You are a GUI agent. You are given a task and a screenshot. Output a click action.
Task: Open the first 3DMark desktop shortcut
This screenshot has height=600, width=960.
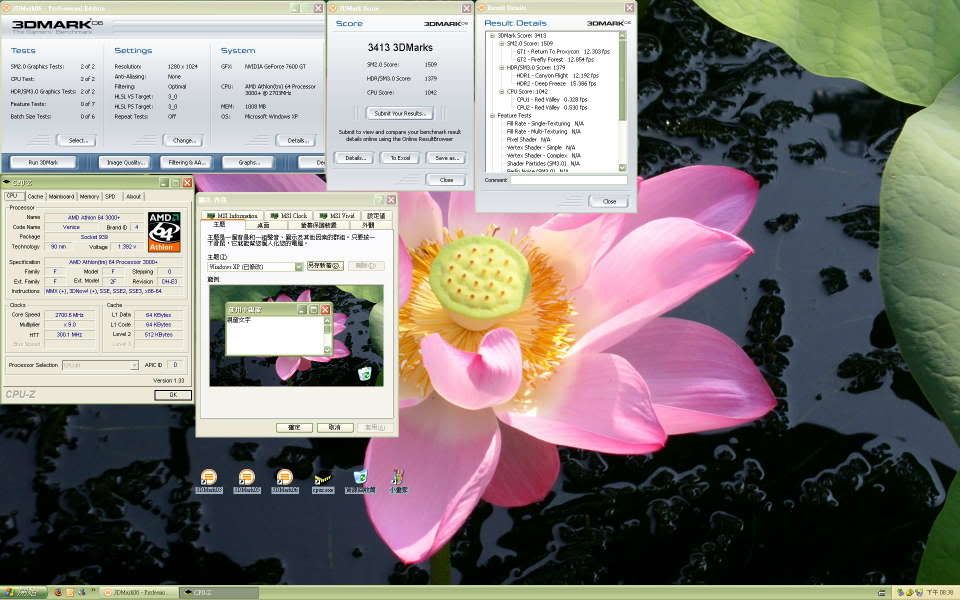[x=209, y=479]
